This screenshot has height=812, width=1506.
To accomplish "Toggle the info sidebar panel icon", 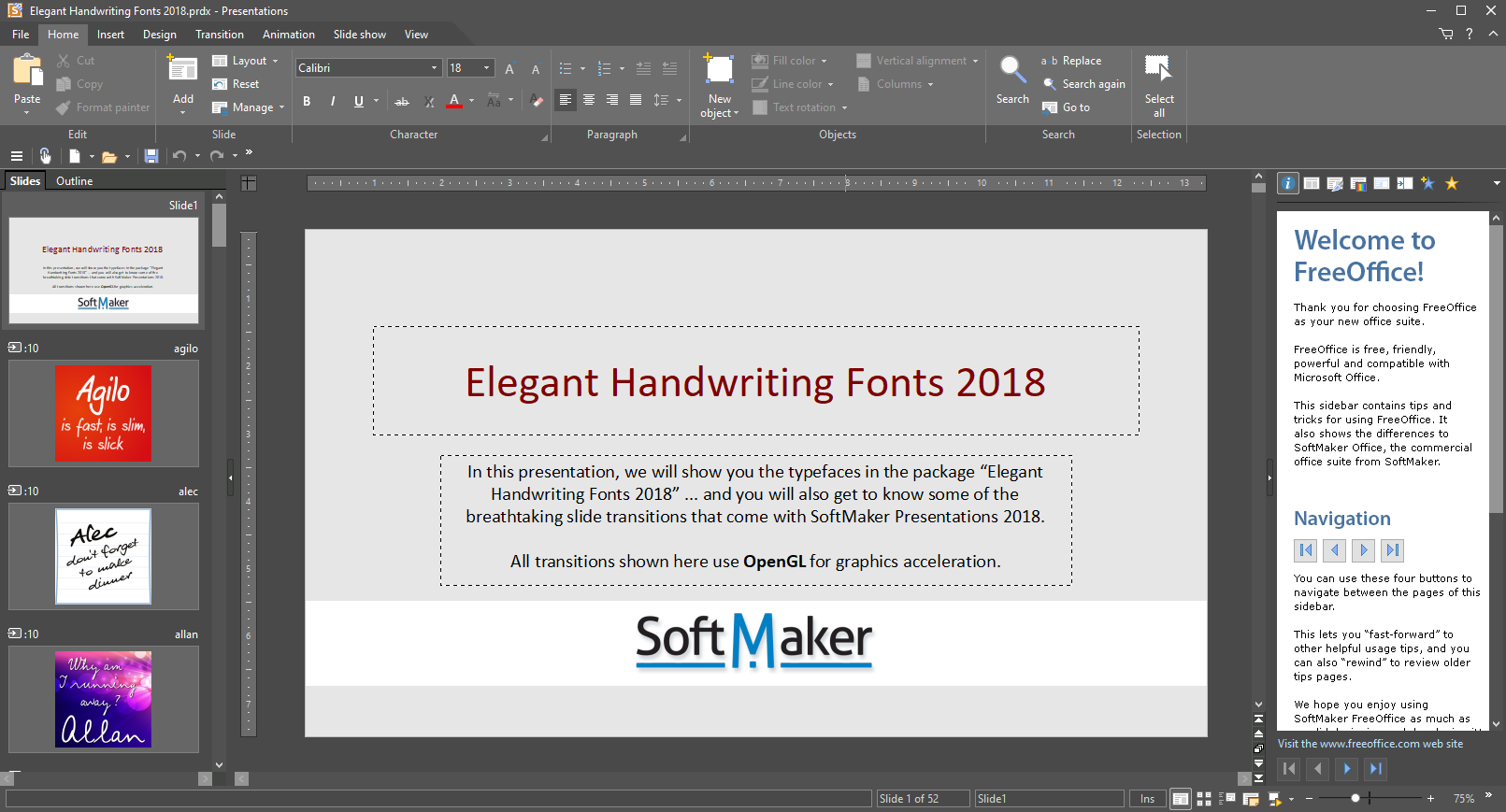I will [1288, 183].
